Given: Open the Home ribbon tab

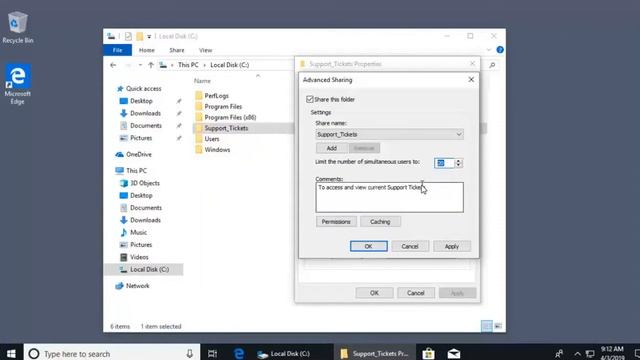Looking at the screenshot, I should tap(147, 50).
